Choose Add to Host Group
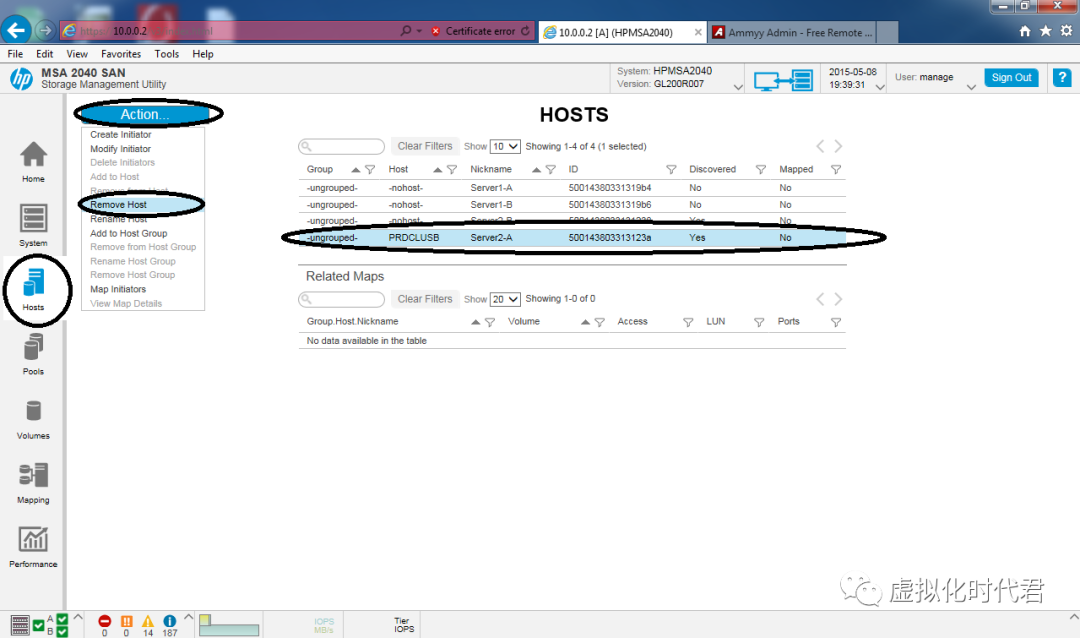 click(x=129, y=234)
